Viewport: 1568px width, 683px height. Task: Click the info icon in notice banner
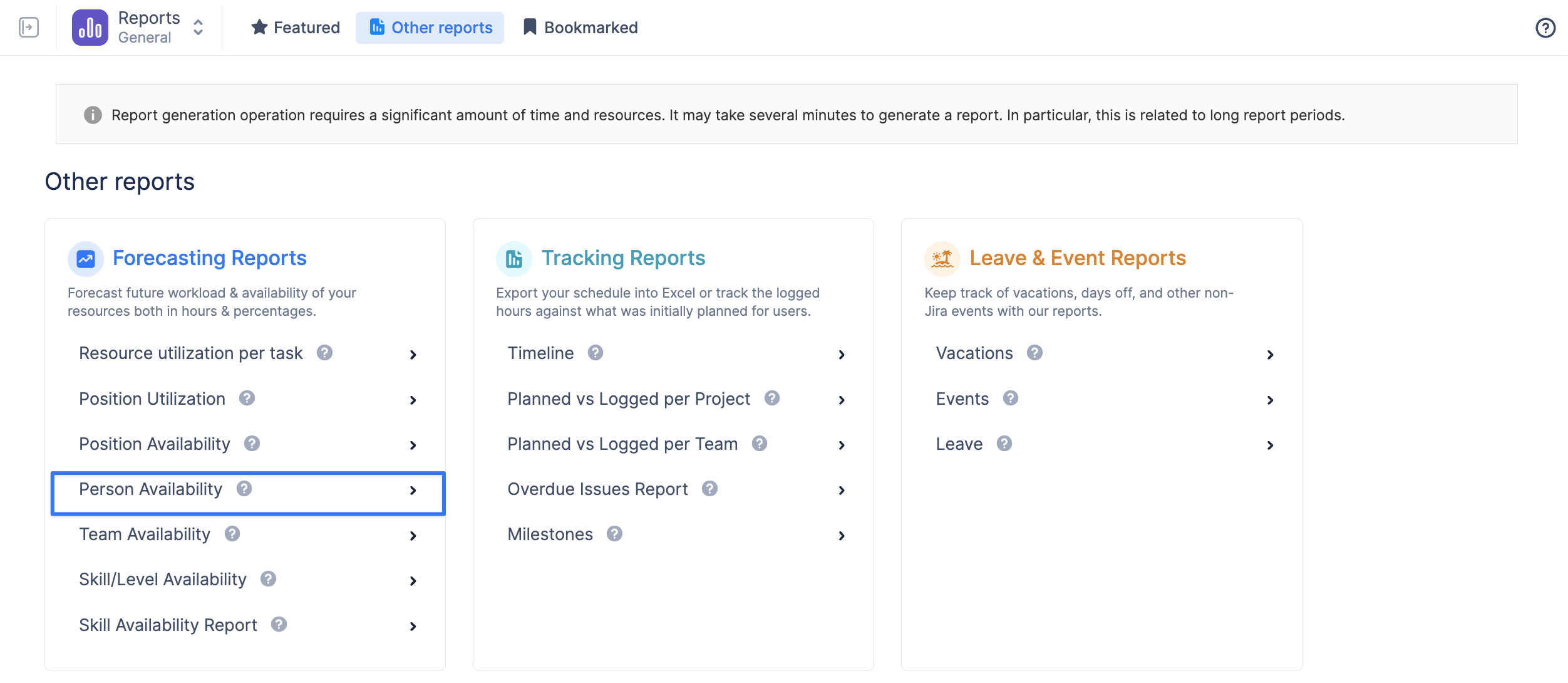93,115
